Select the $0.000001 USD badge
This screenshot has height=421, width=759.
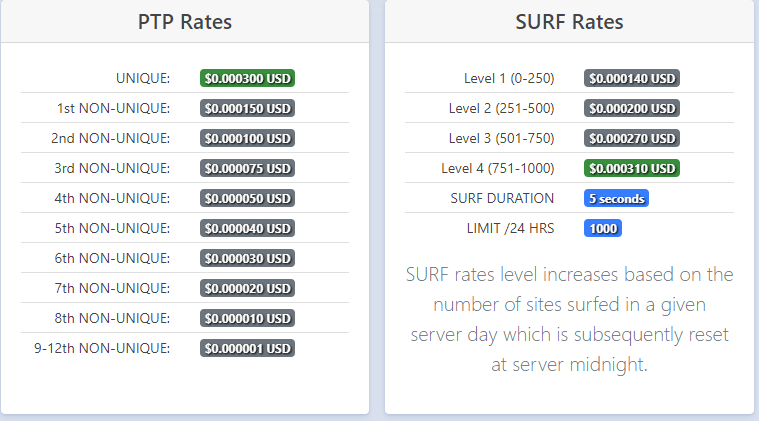[x=247, y=348]
